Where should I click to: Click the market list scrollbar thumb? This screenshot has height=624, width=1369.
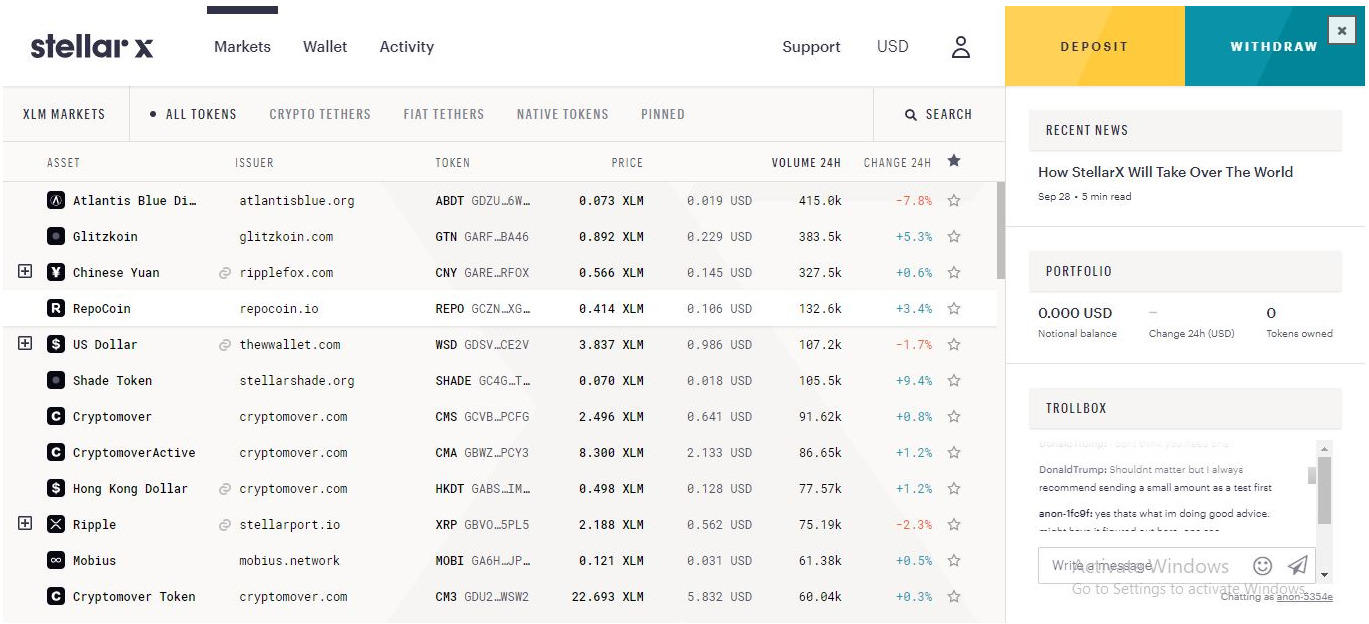[1001, 231]
